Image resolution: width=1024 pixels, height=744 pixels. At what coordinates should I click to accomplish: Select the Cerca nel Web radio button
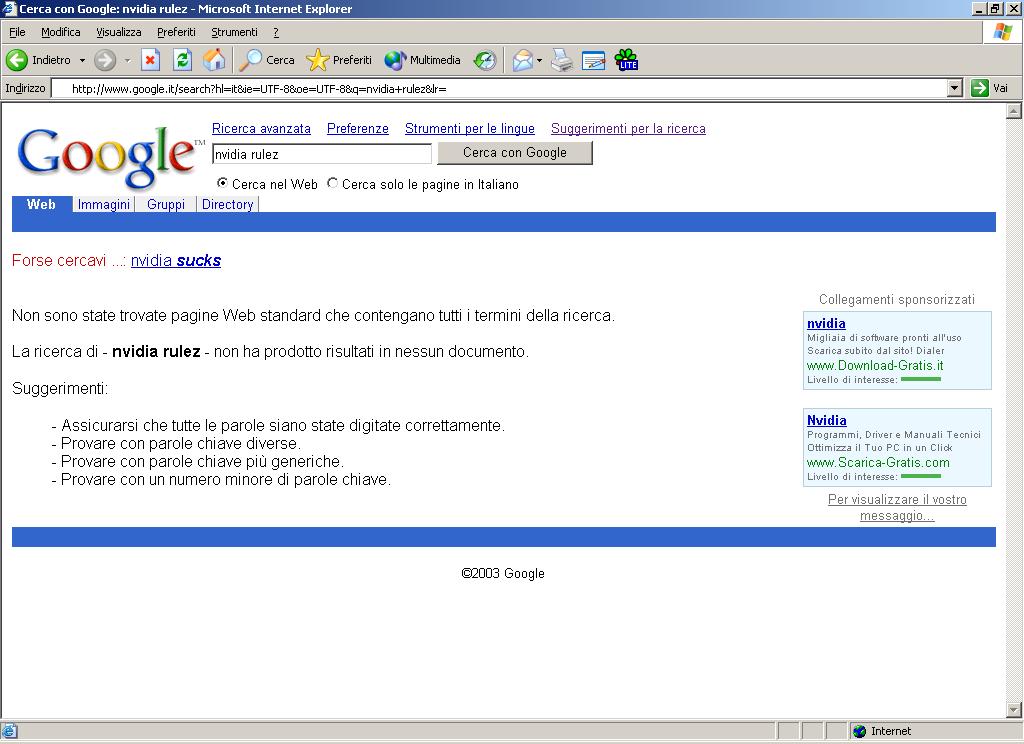[x=222, y=183]
